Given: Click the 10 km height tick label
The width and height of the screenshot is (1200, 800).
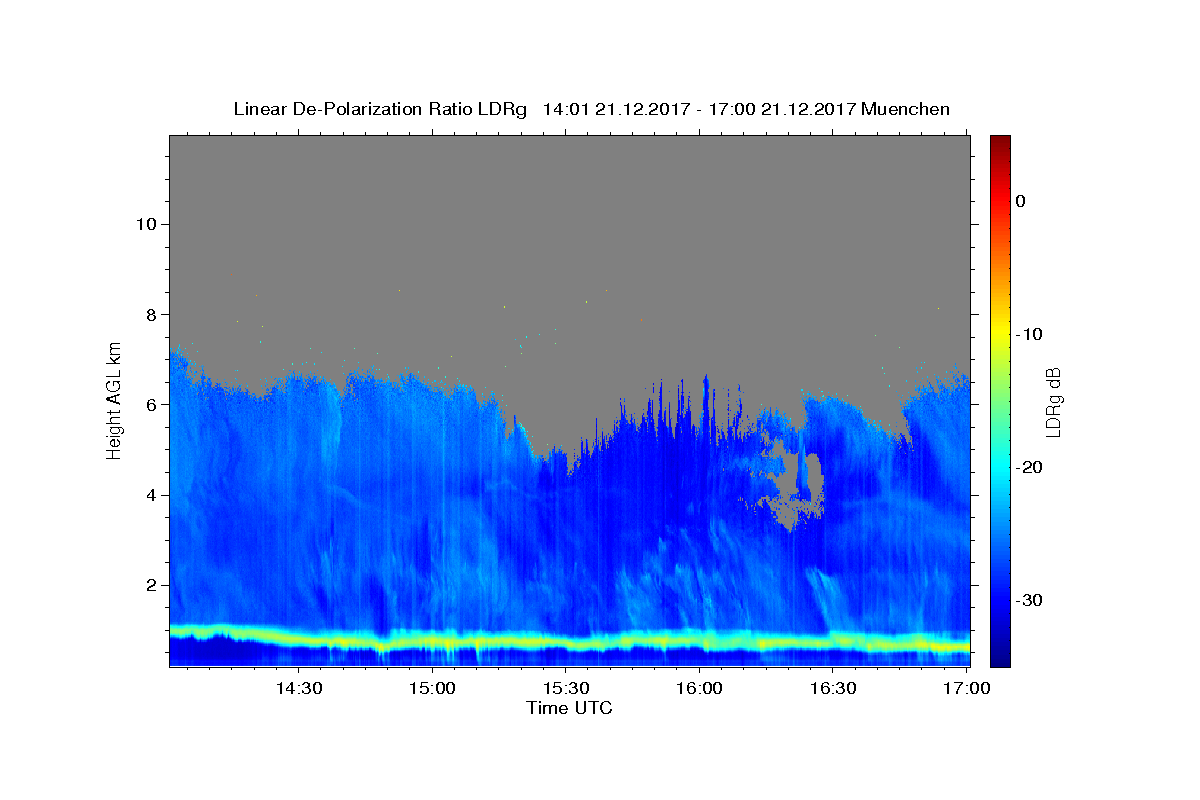Looking at the screenshot, I should click(144, 223).
